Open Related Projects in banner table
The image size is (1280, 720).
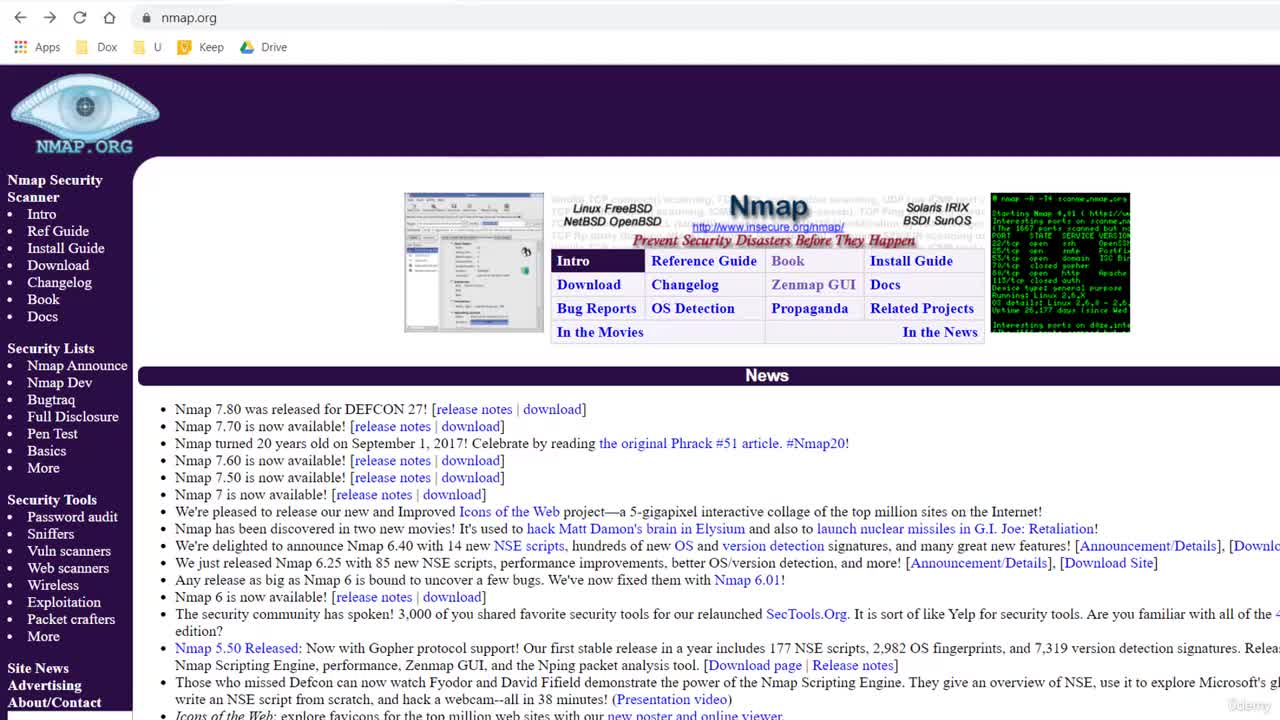click(x=922, y=309)
